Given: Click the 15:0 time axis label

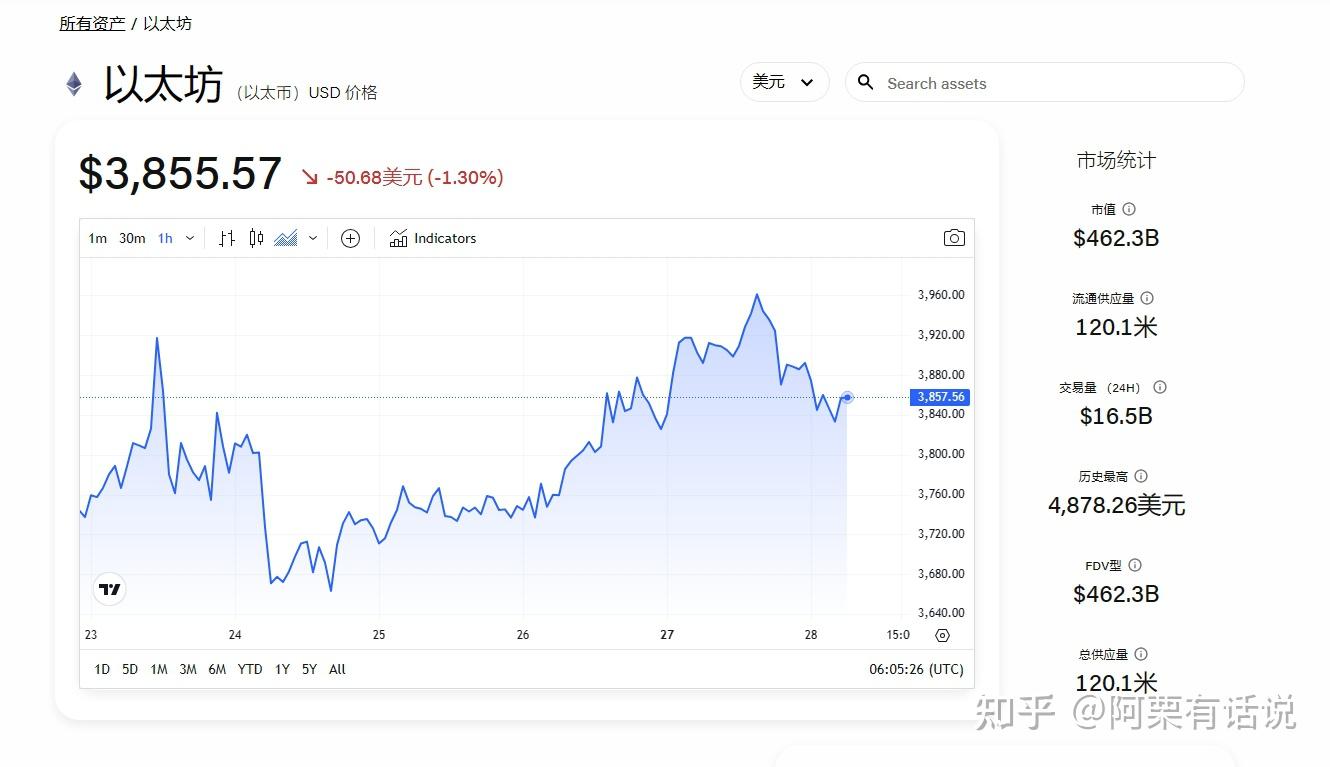Looking at the screenshot, I should 898,634.
